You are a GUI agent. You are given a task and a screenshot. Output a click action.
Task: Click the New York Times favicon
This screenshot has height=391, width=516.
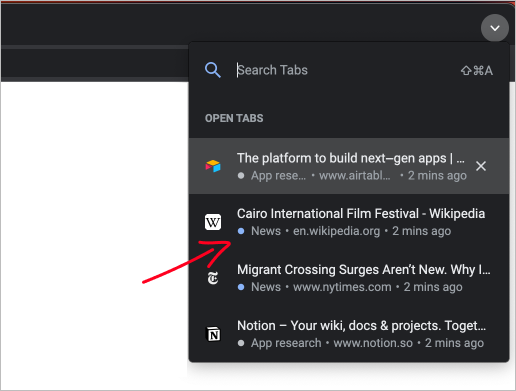tap(213, 278)
